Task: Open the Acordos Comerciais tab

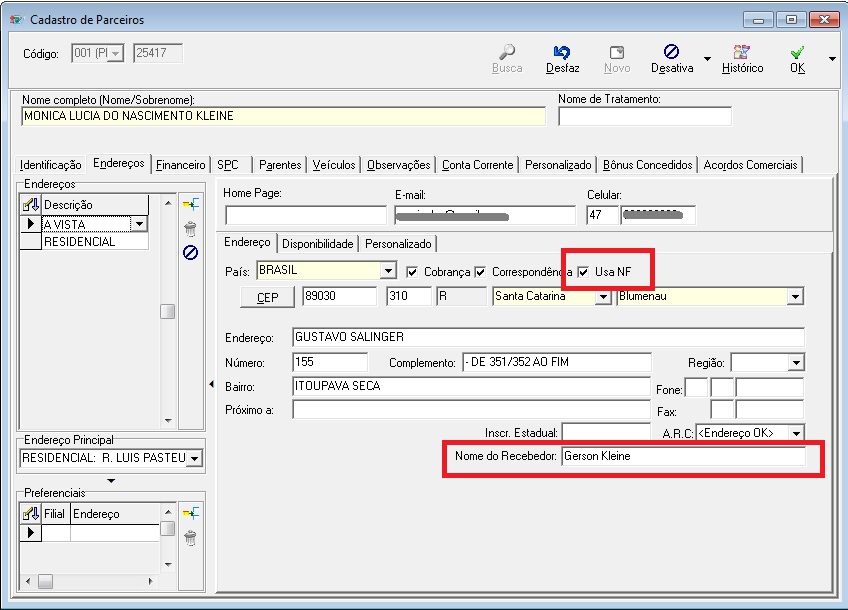Action: [x=750, y=165]
